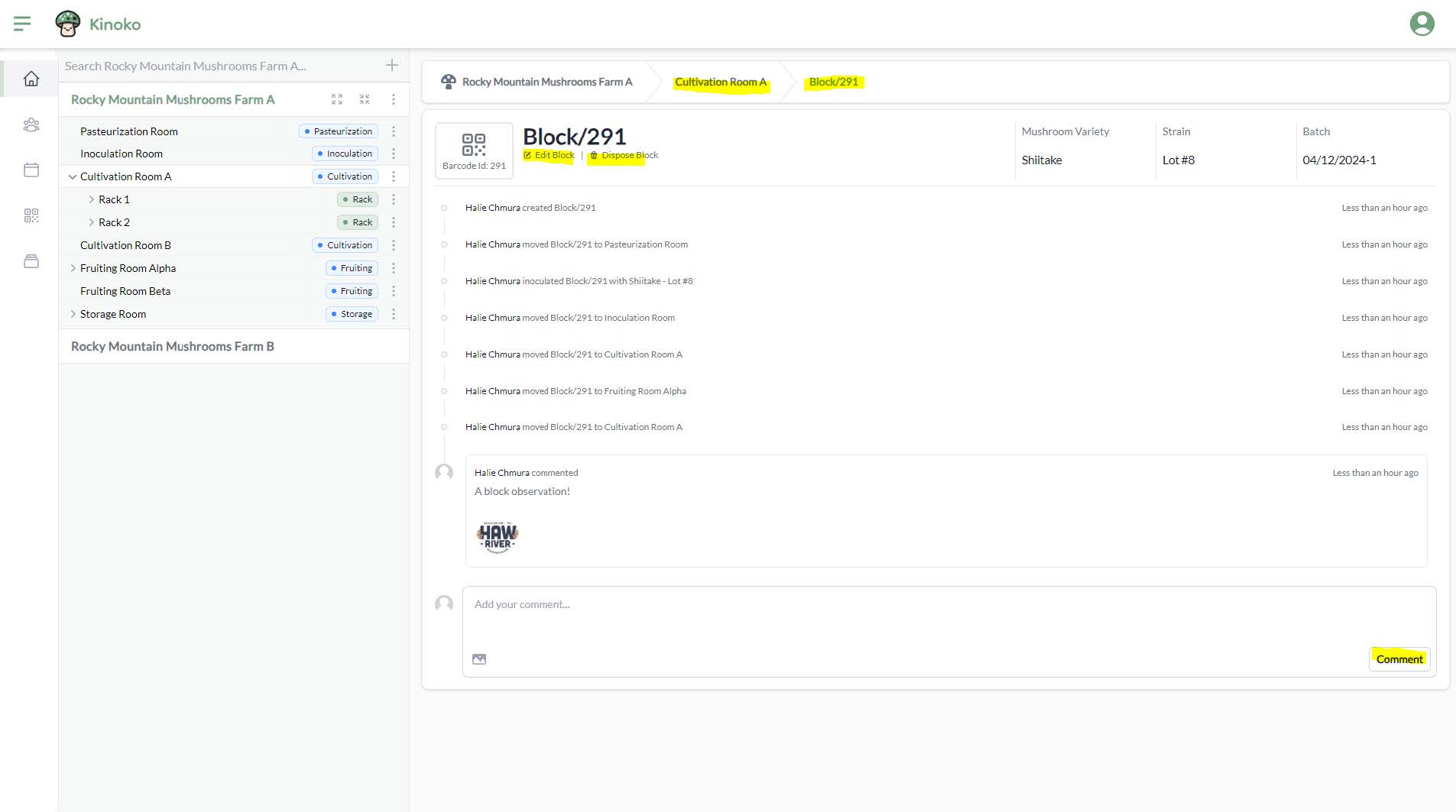Screen dimensions: 1456x812
Task: Expand Rack 1 in the tree
Action: (x=91, y=199)
